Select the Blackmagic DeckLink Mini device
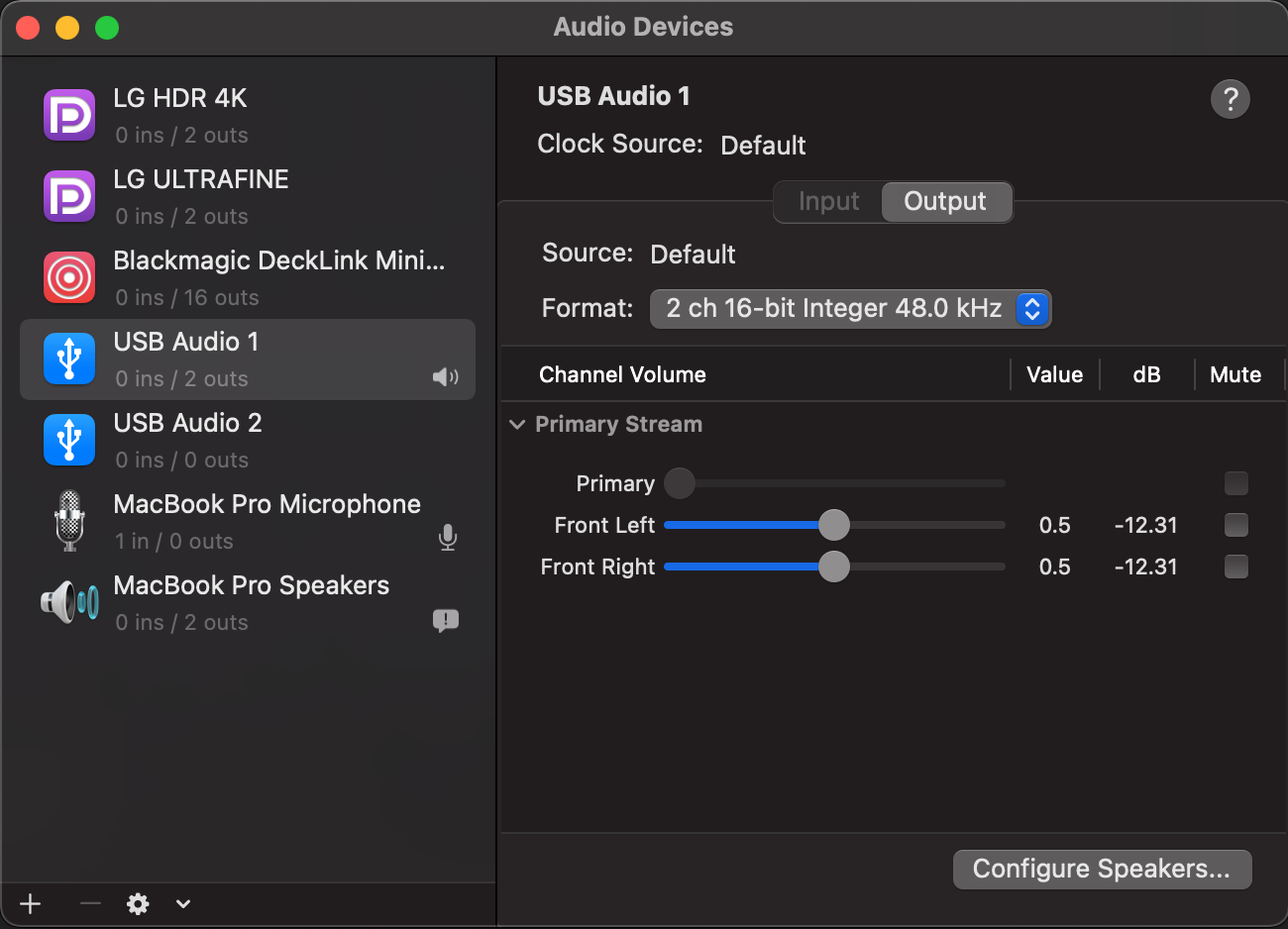Image resolution: width=1288 pixels, height=929 pixels. click(248, 278)
